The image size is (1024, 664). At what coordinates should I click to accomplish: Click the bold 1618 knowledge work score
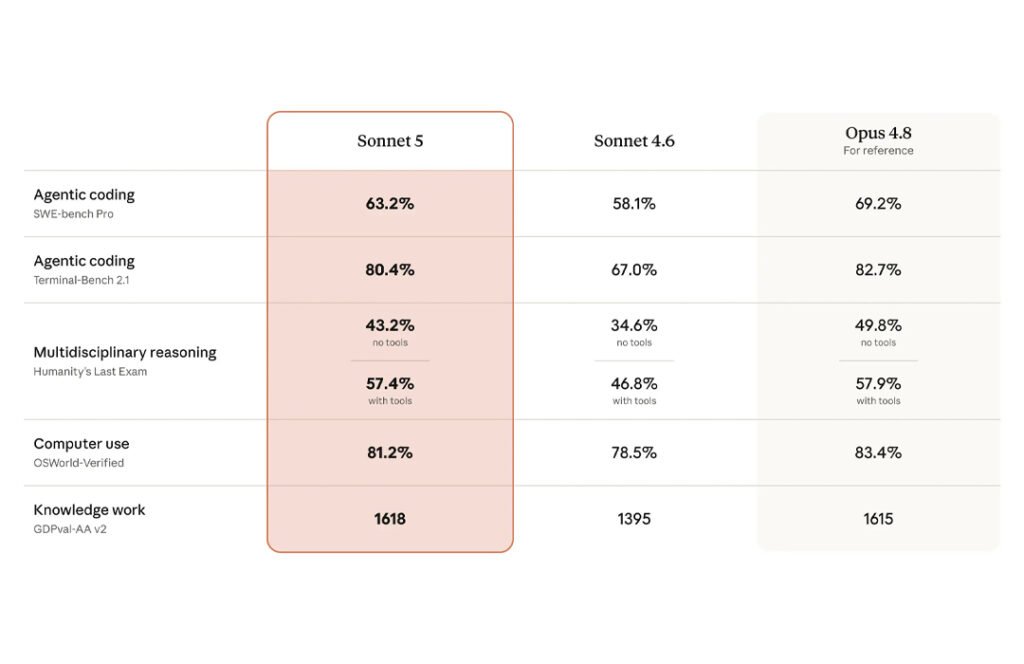click(x=390, y=519)
